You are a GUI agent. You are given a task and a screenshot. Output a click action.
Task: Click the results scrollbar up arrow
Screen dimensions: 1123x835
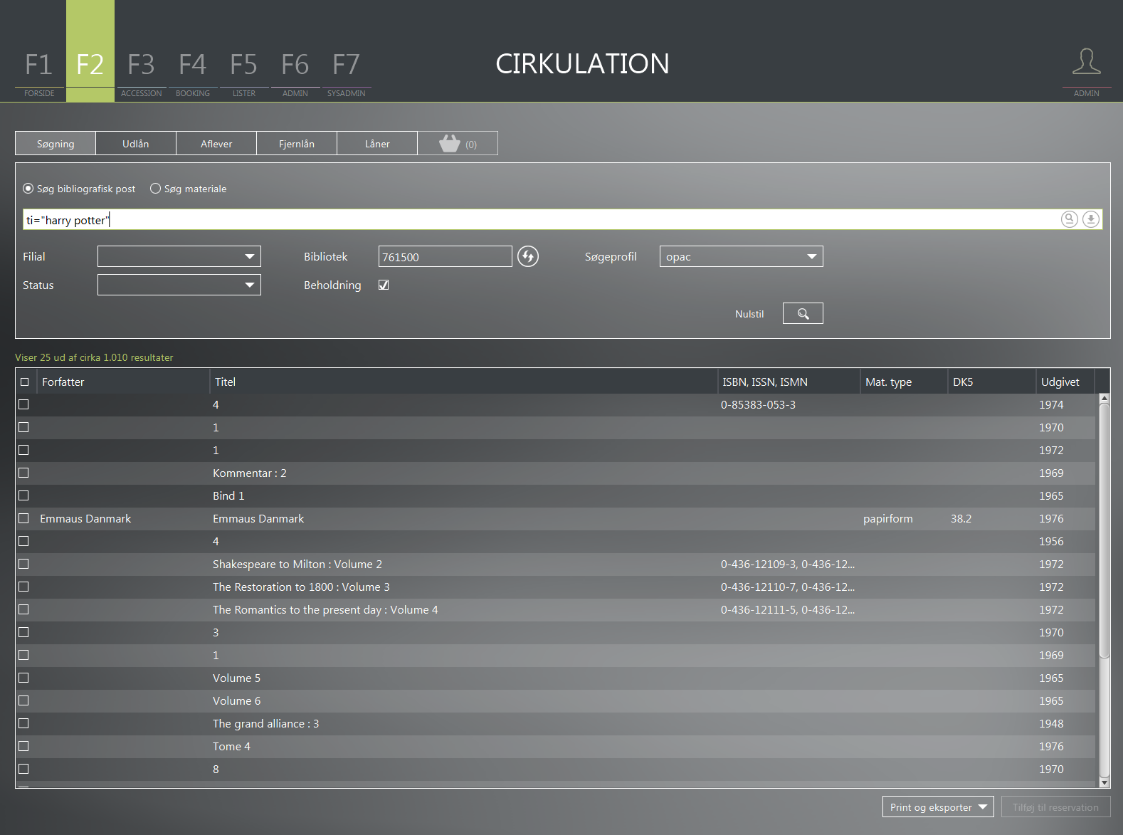coord(1104,398)
